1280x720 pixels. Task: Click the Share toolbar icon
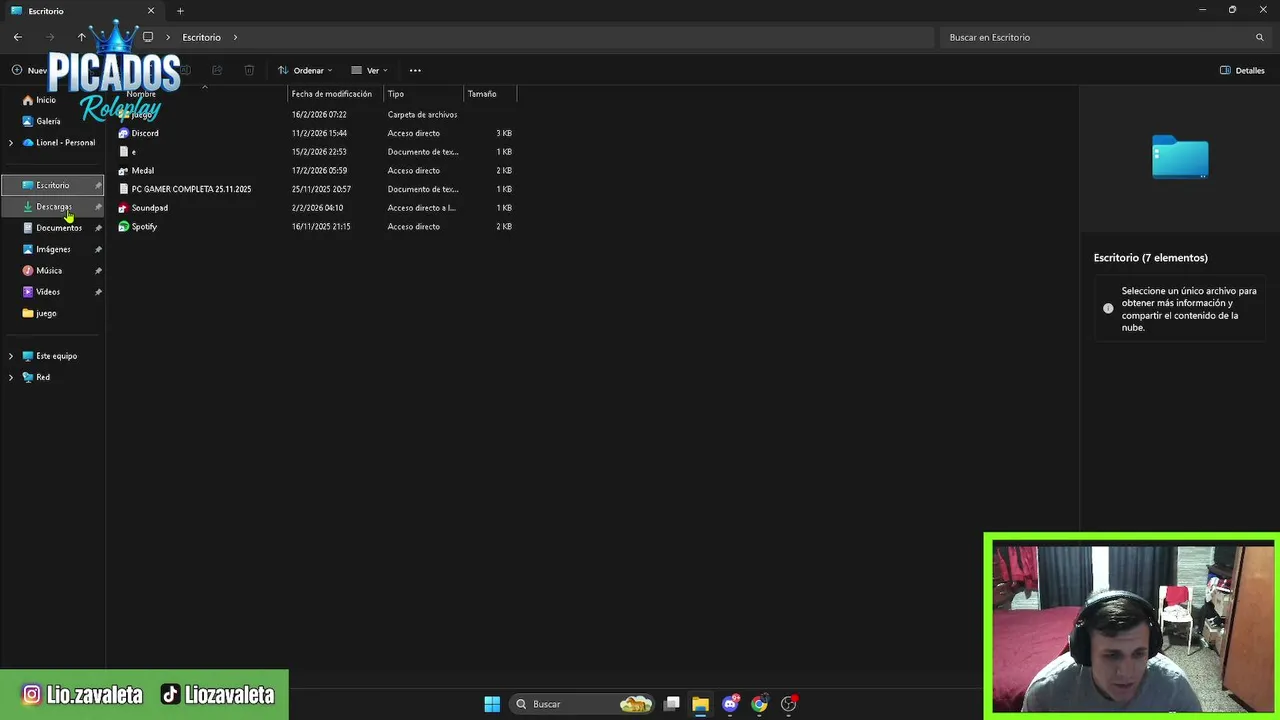(217, 70)
